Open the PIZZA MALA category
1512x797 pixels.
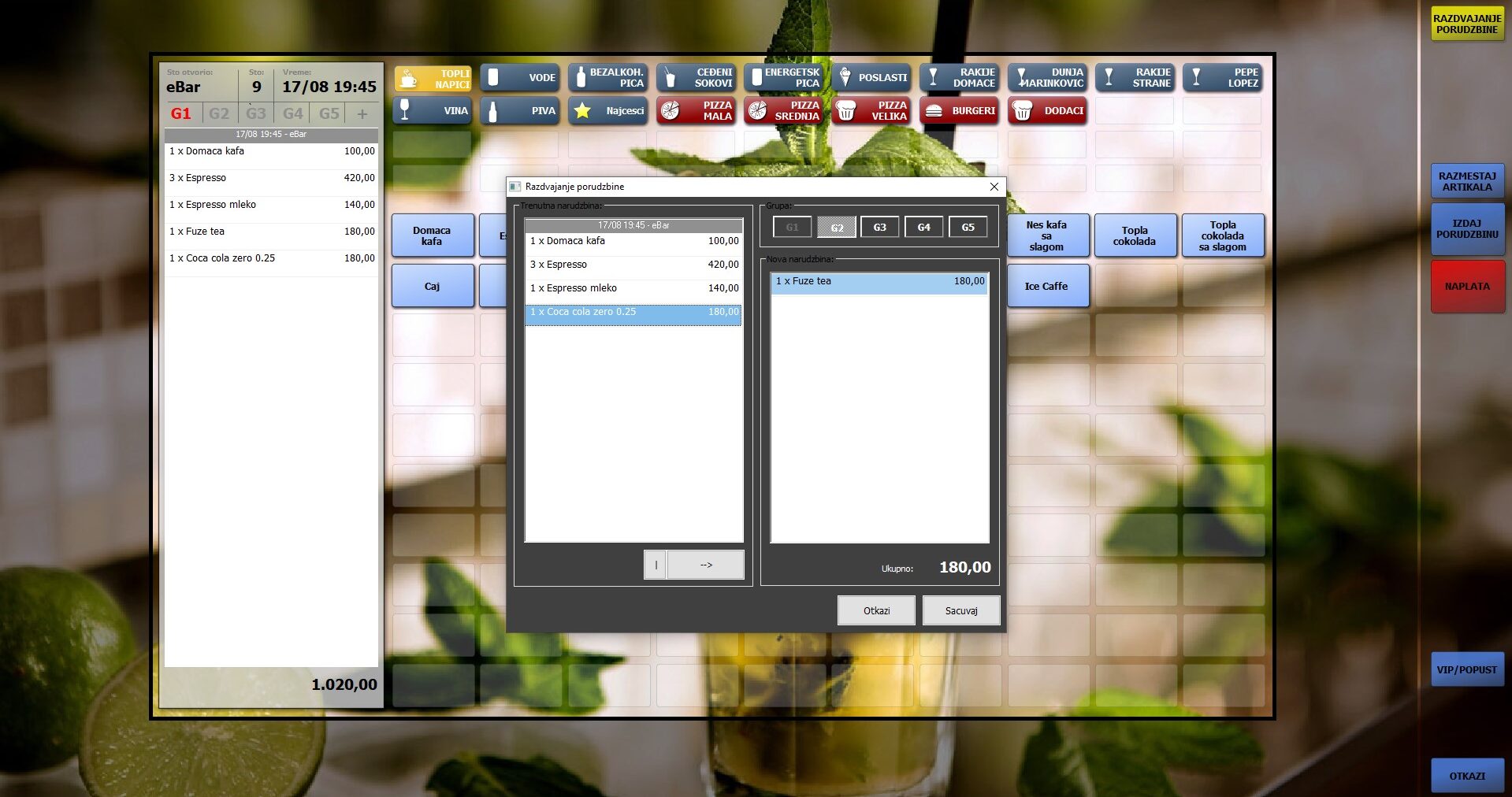coord(696,111)
